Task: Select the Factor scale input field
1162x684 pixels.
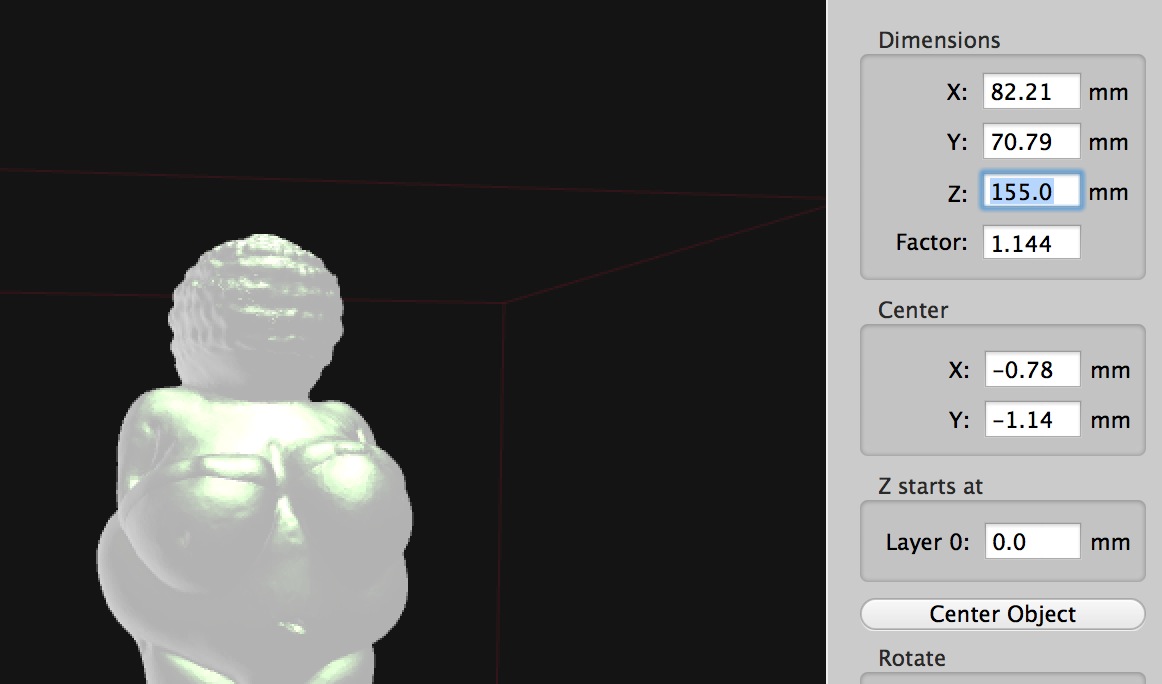Action: point(1031,242)
